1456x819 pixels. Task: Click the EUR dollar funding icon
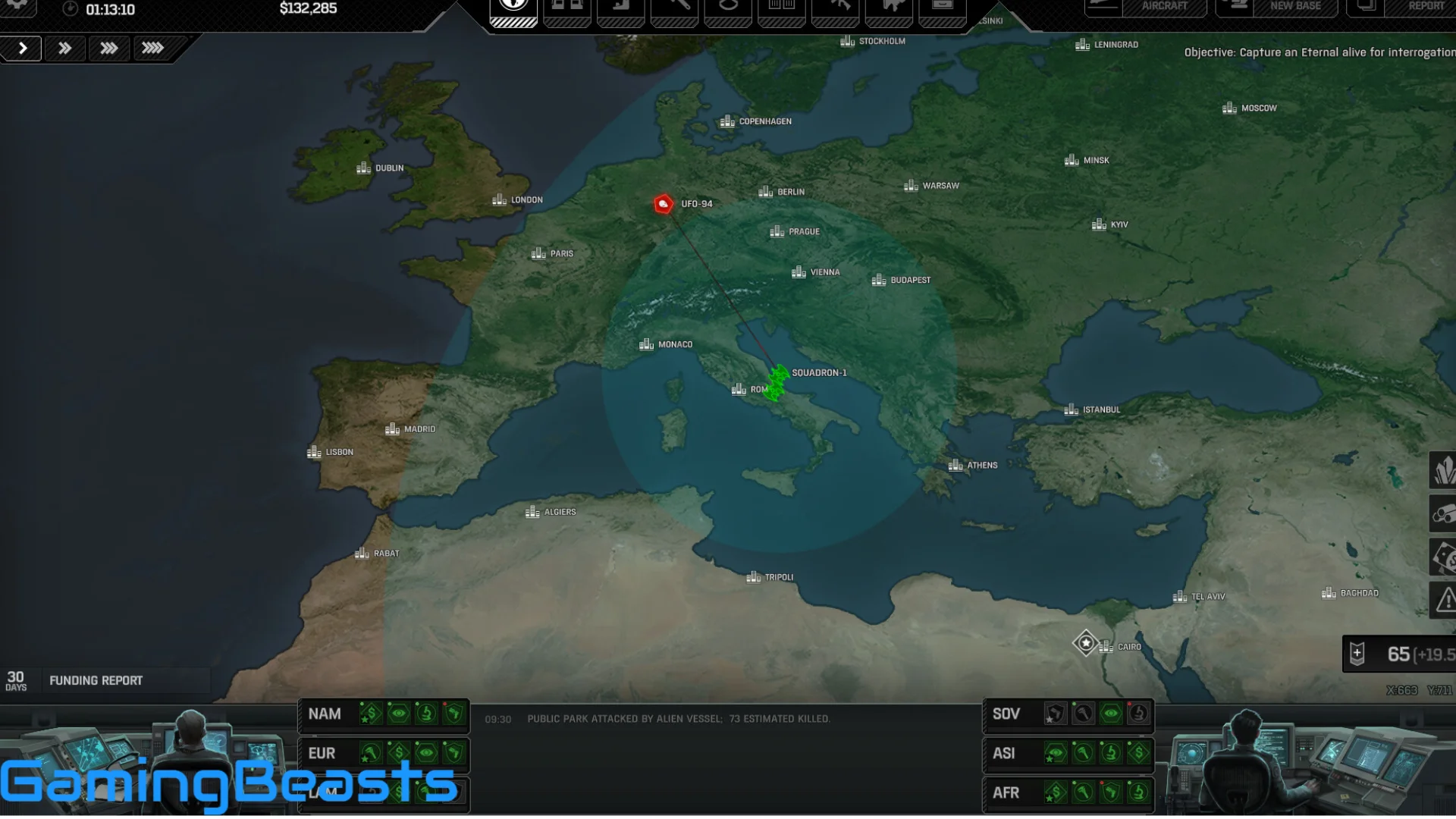coord(399,753)
